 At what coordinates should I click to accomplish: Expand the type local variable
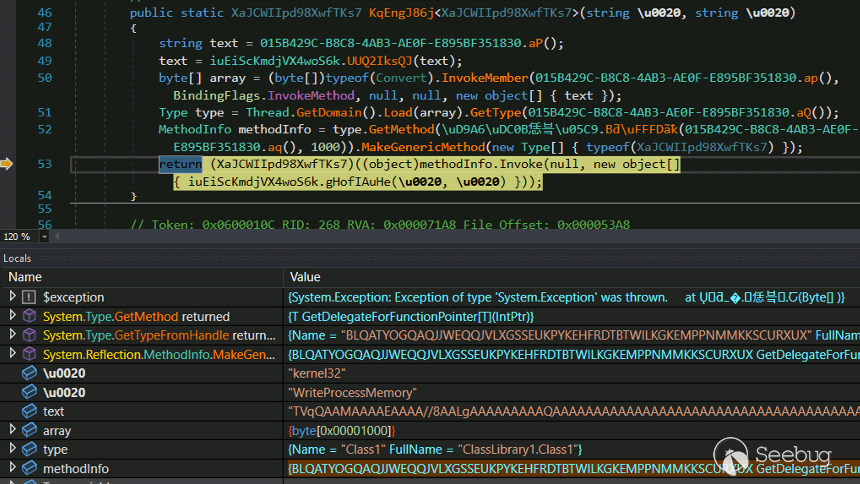point(13,448)
